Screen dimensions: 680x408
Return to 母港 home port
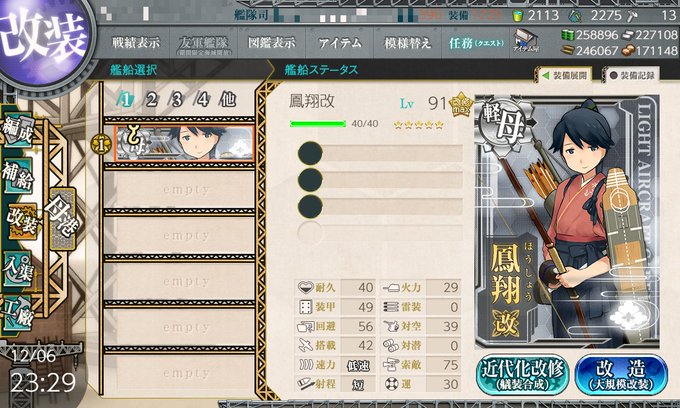(63, 218)
